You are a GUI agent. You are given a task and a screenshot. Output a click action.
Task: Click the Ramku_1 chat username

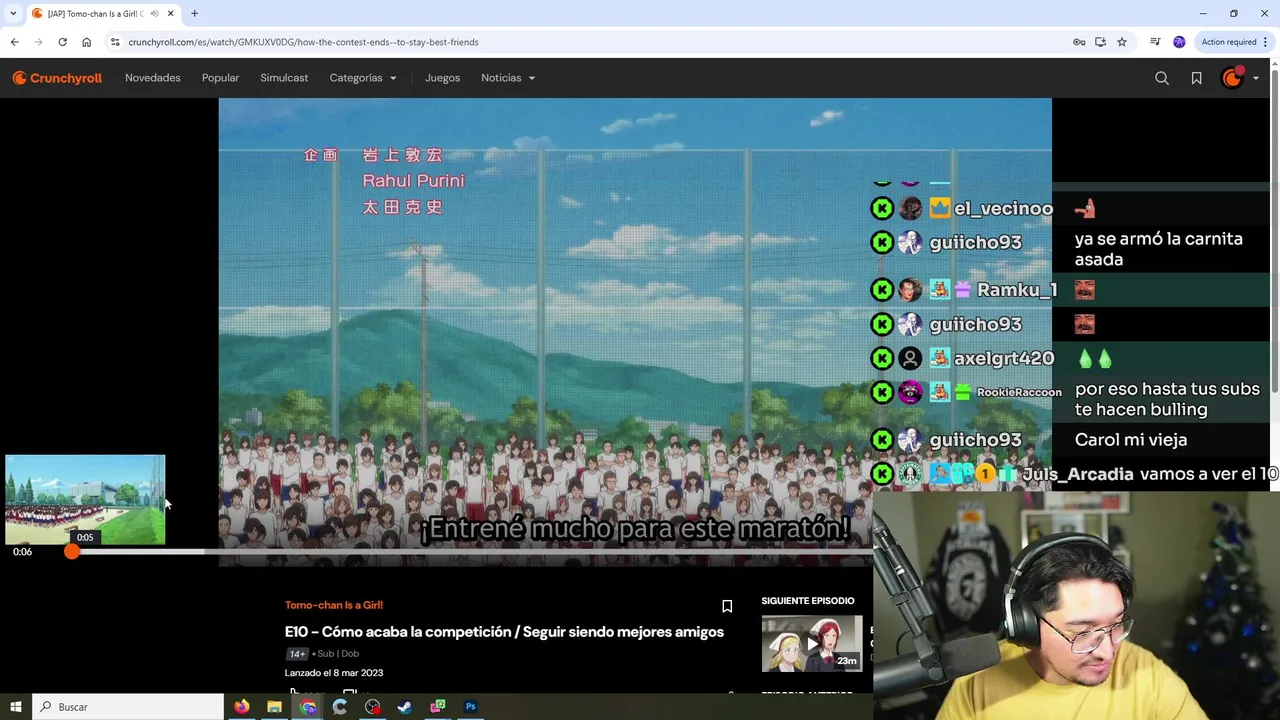pyautogui.click(x=1016, y=290)
